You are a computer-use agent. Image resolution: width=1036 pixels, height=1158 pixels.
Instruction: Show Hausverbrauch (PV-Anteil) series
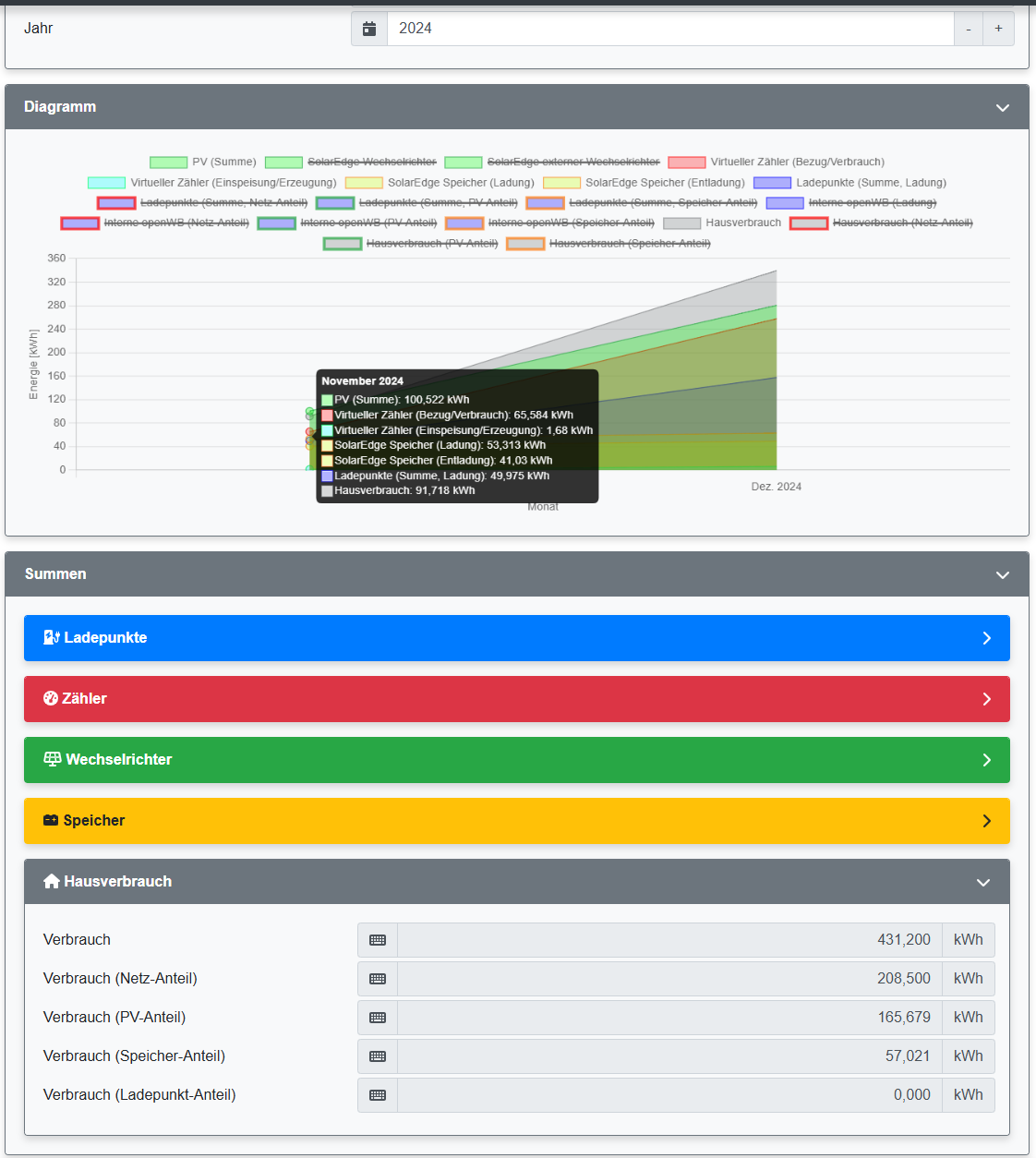(411, 244)
